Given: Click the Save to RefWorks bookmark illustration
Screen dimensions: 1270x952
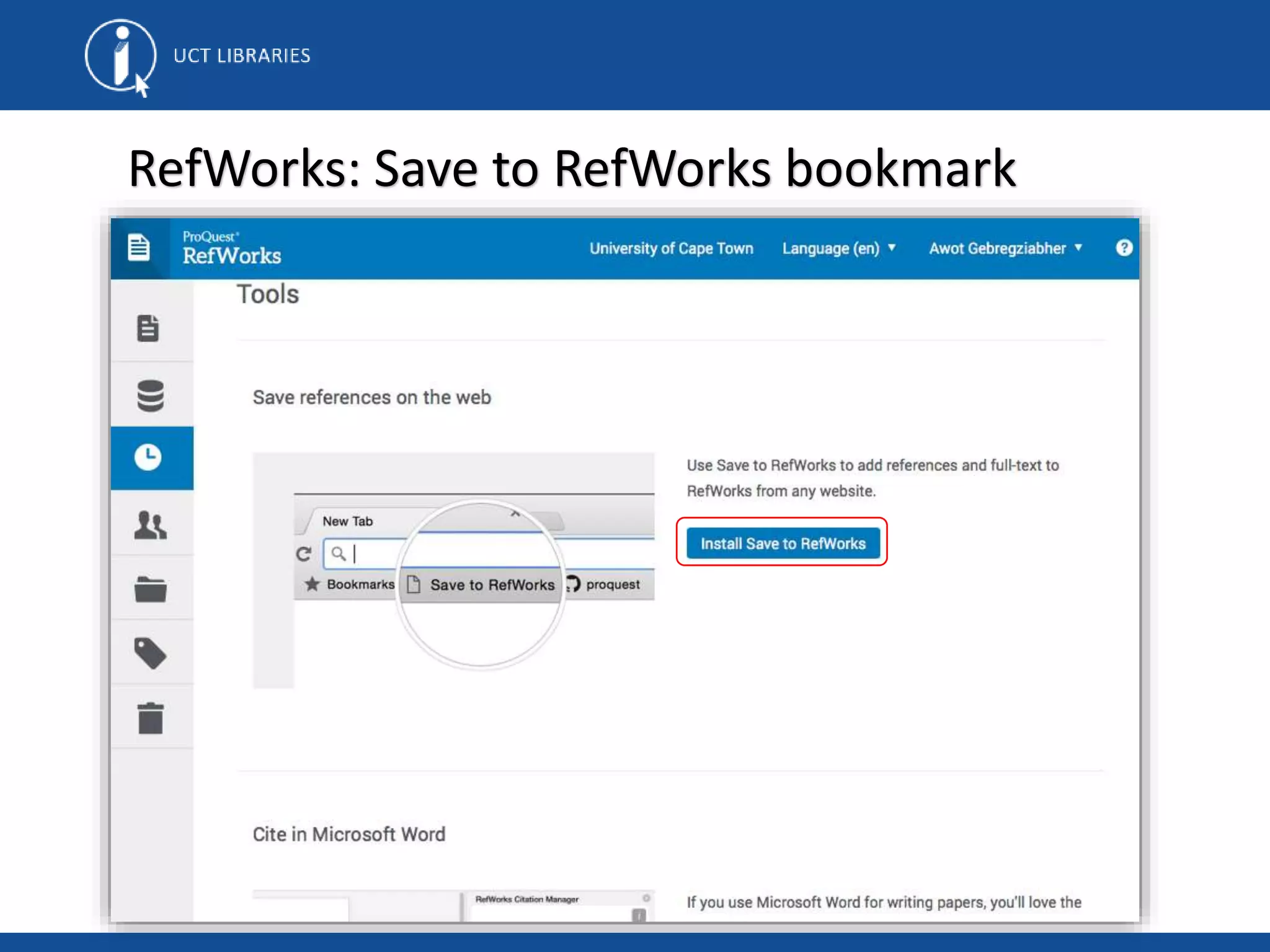Looking at the screenshot, I should pos(453,570).
